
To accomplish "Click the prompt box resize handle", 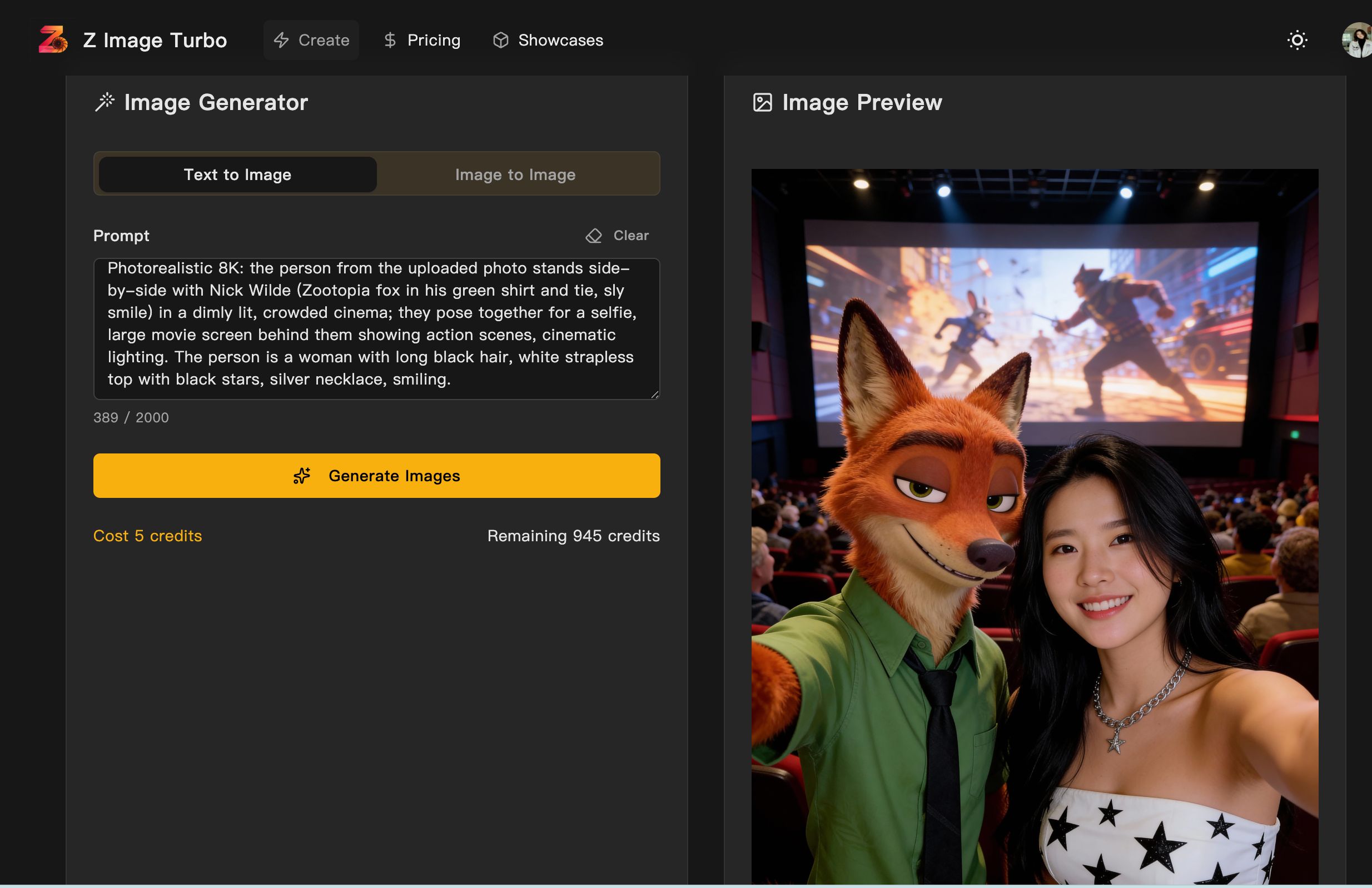I will click(x=655, y=395).
